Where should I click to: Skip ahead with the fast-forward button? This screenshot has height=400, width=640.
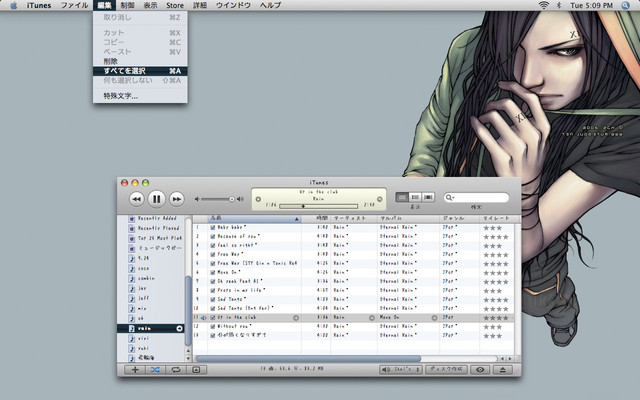177,199
